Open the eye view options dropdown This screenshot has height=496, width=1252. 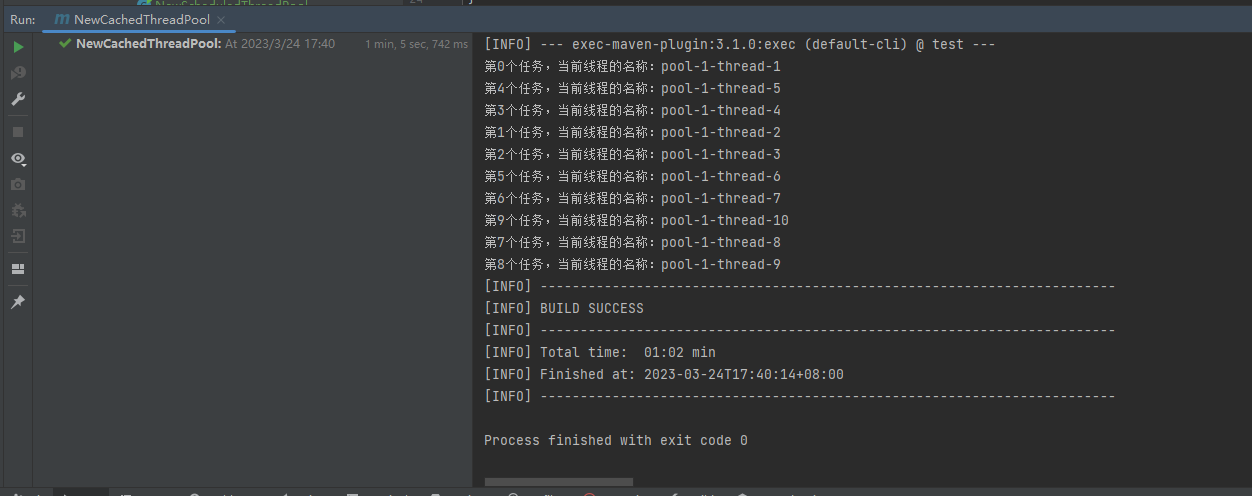pyautogui.click(x=18, y=158)
